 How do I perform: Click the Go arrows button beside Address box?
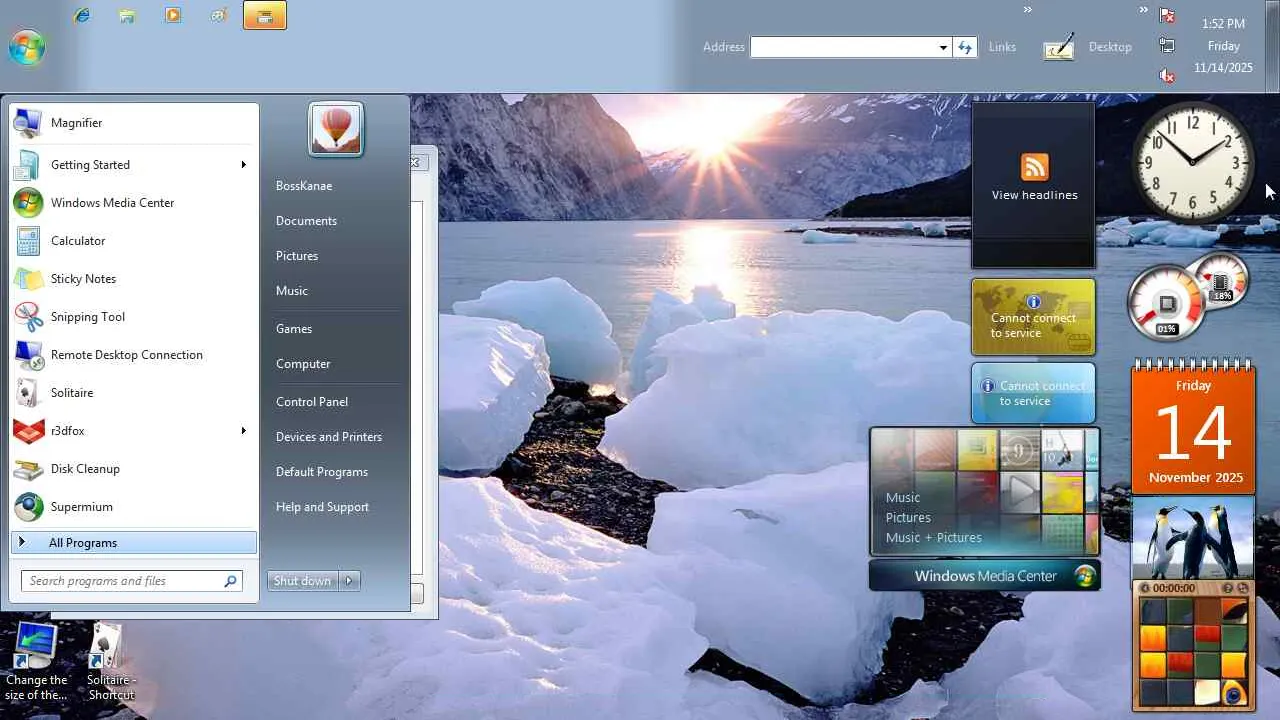click(x=965, y=47)
